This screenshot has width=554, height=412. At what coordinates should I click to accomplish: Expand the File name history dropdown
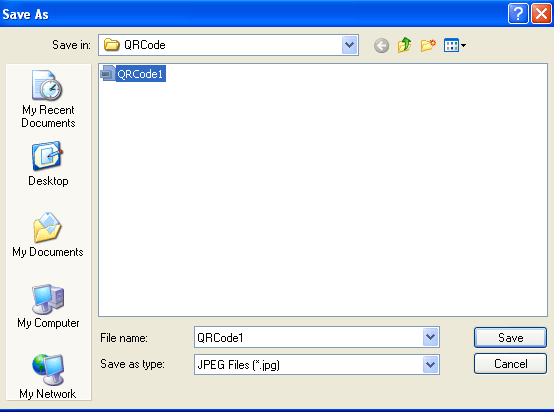(x=430, y=337)
